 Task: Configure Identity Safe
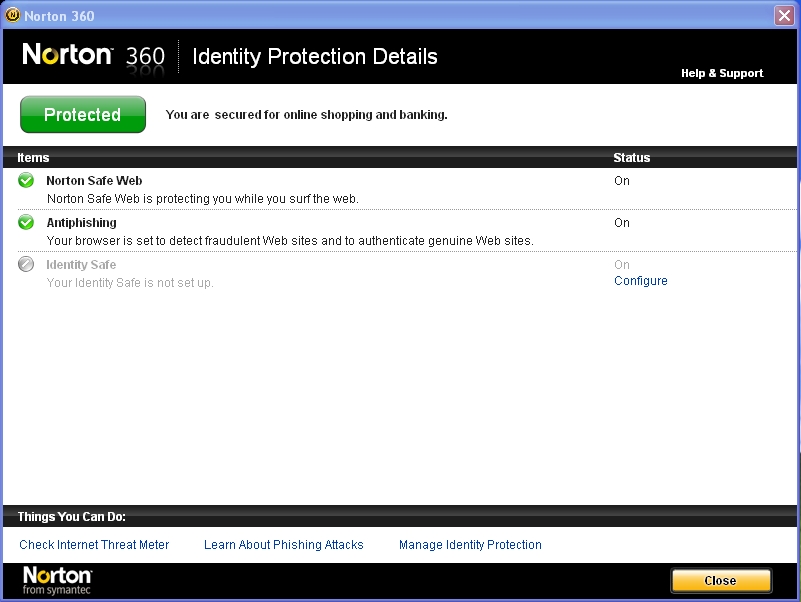click(641, 281)
